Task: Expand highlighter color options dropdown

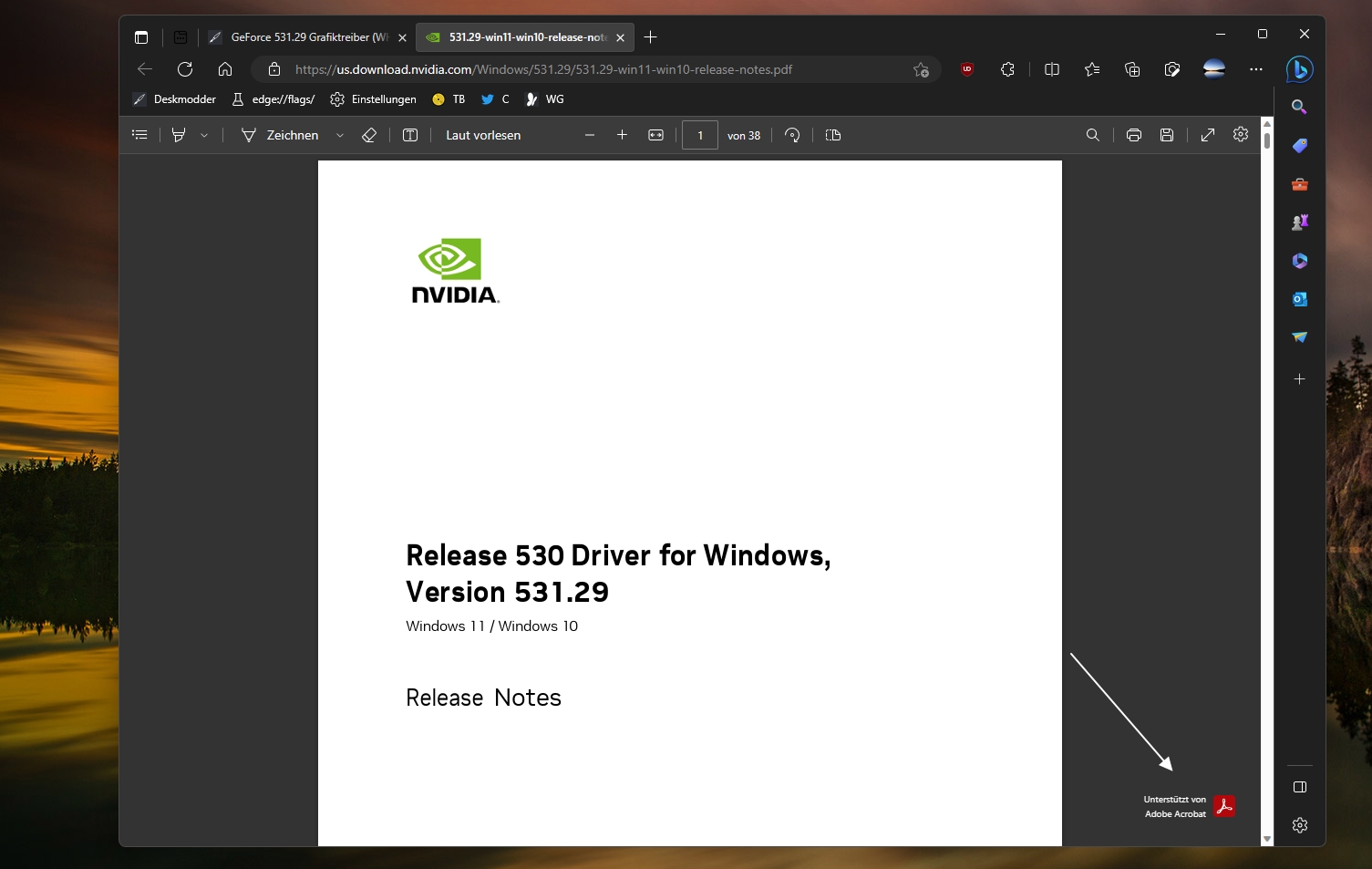Action: [204, 135]
